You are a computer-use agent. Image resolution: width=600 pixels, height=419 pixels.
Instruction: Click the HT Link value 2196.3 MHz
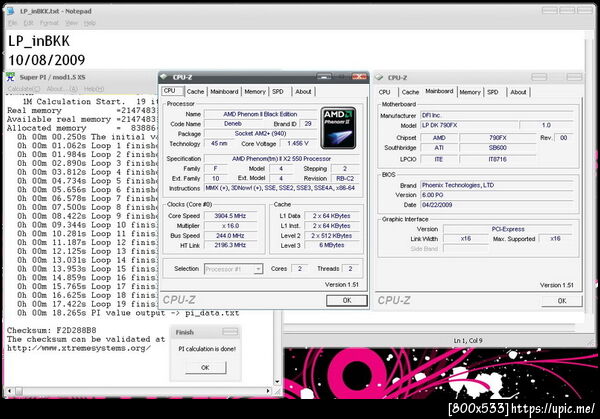pyautogui.click(x=230, y=245)
